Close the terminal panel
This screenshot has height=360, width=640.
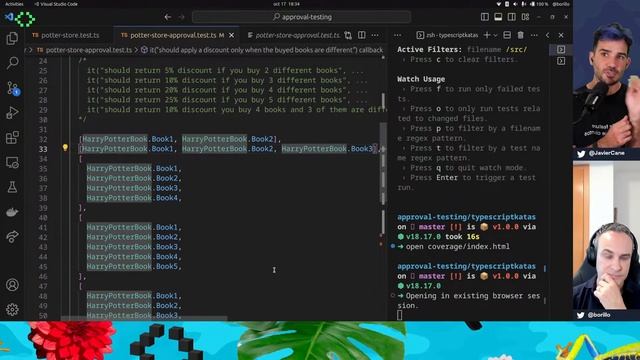[x=561, y=36]
